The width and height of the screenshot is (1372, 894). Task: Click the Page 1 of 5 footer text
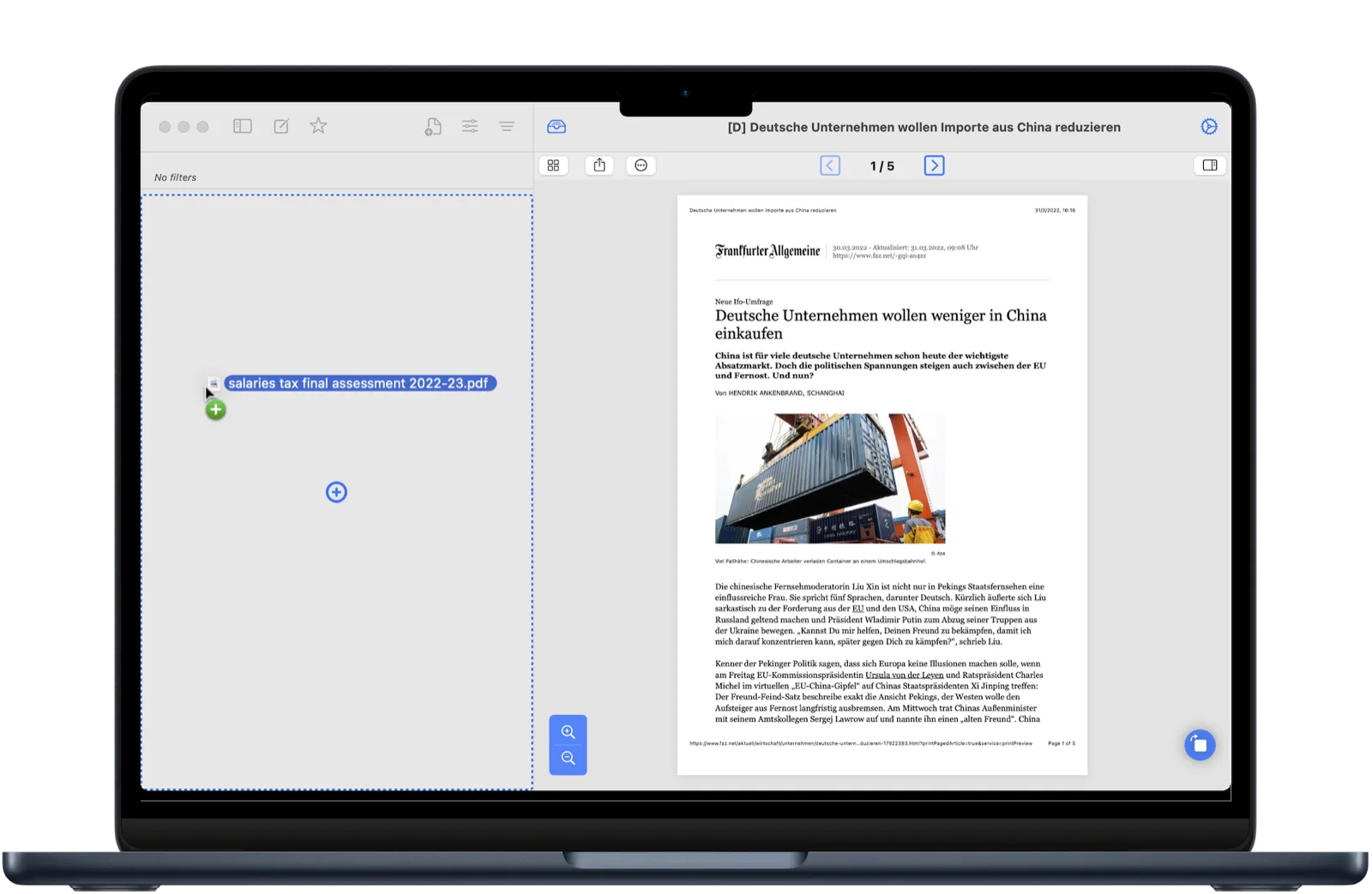click(1062, 743)
